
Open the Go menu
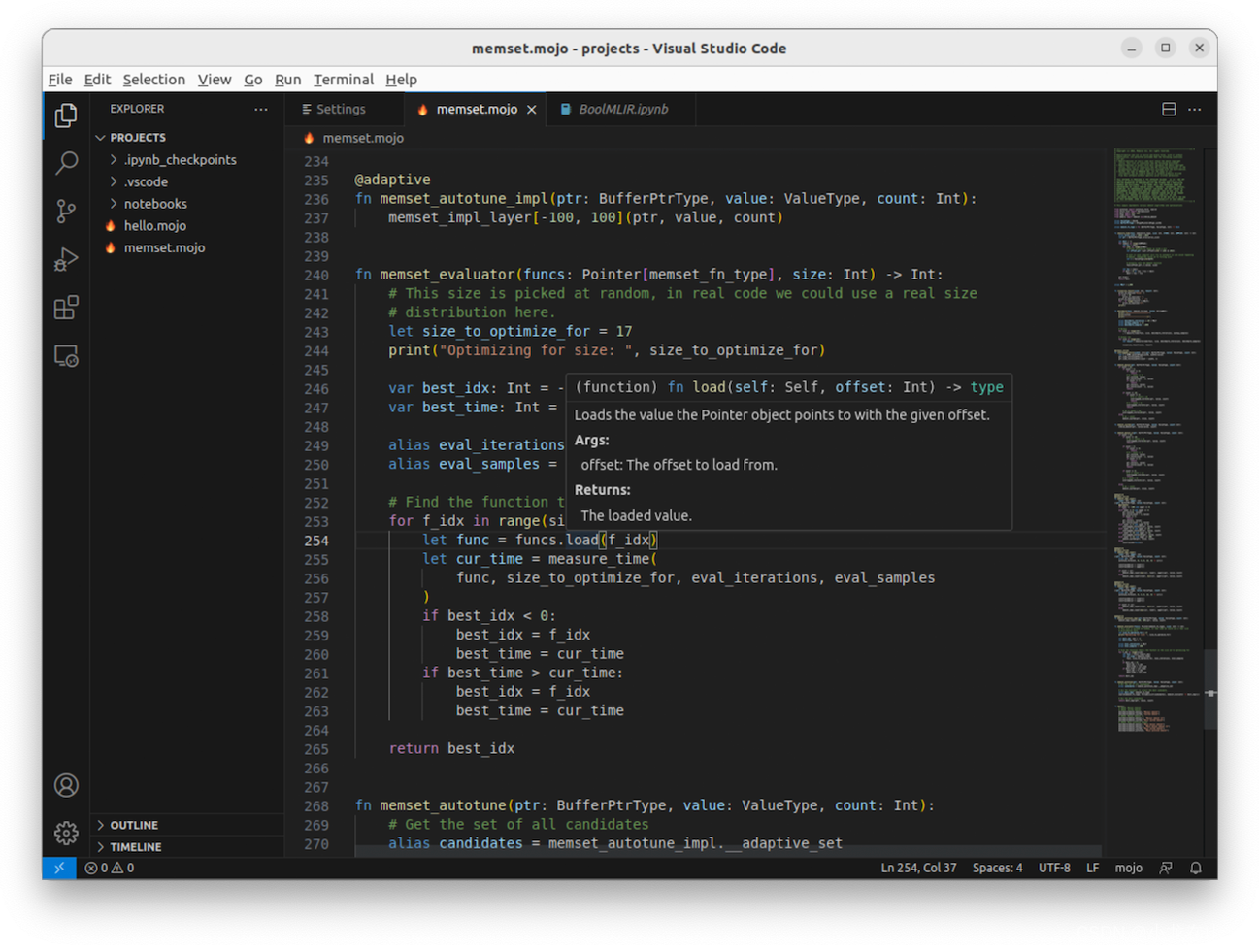(253, 80)
